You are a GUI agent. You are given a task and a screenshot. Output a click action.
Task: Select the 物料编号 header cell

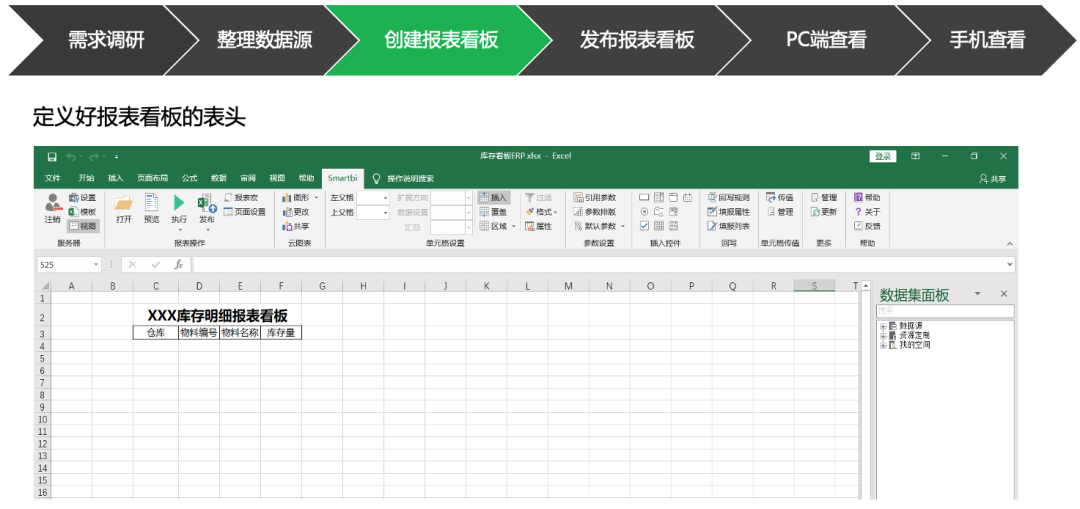(199, 333)
